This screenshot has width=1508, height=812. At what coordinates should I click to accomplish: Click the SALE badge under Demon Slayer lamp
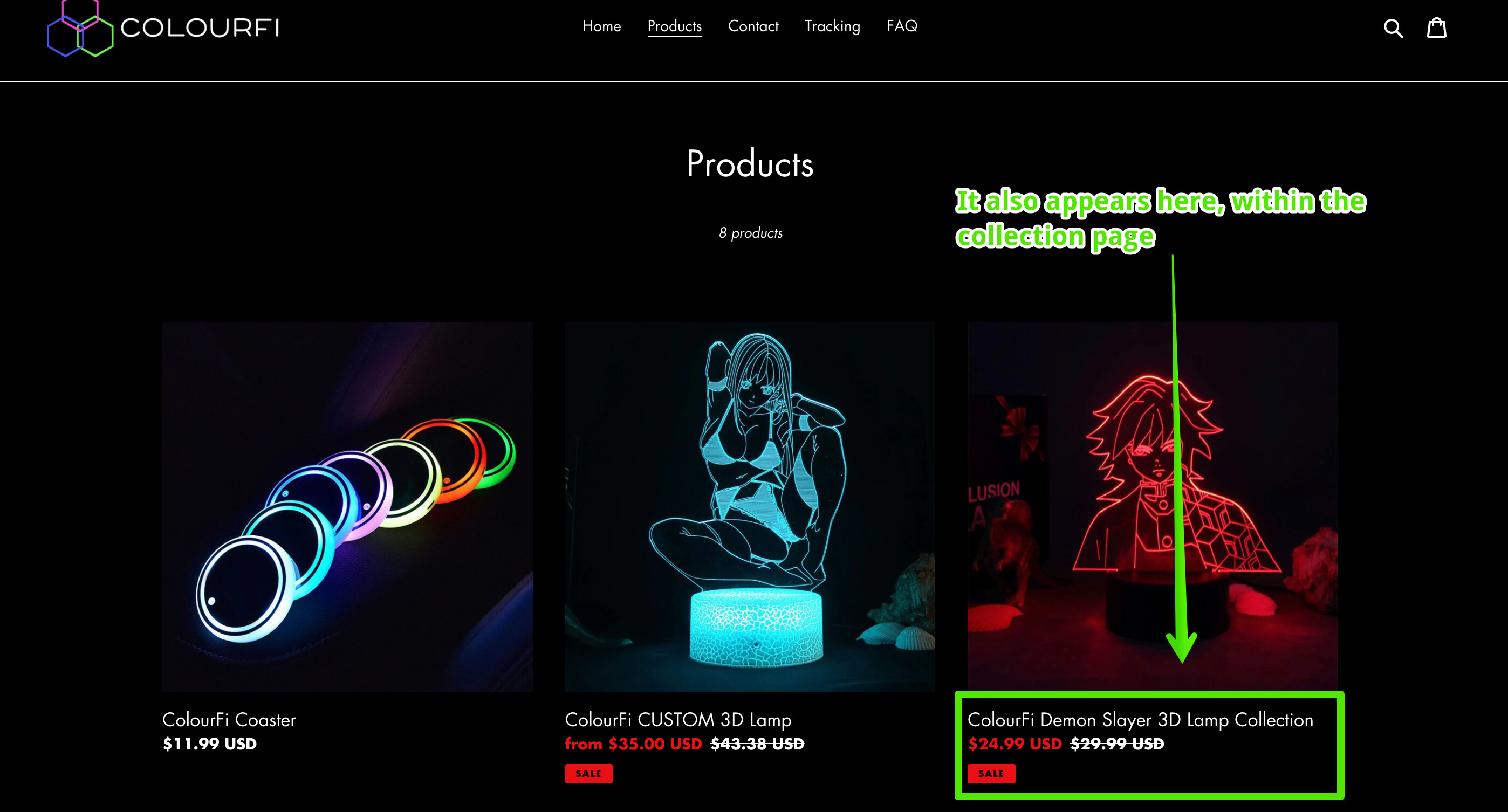tap(991, 773)
